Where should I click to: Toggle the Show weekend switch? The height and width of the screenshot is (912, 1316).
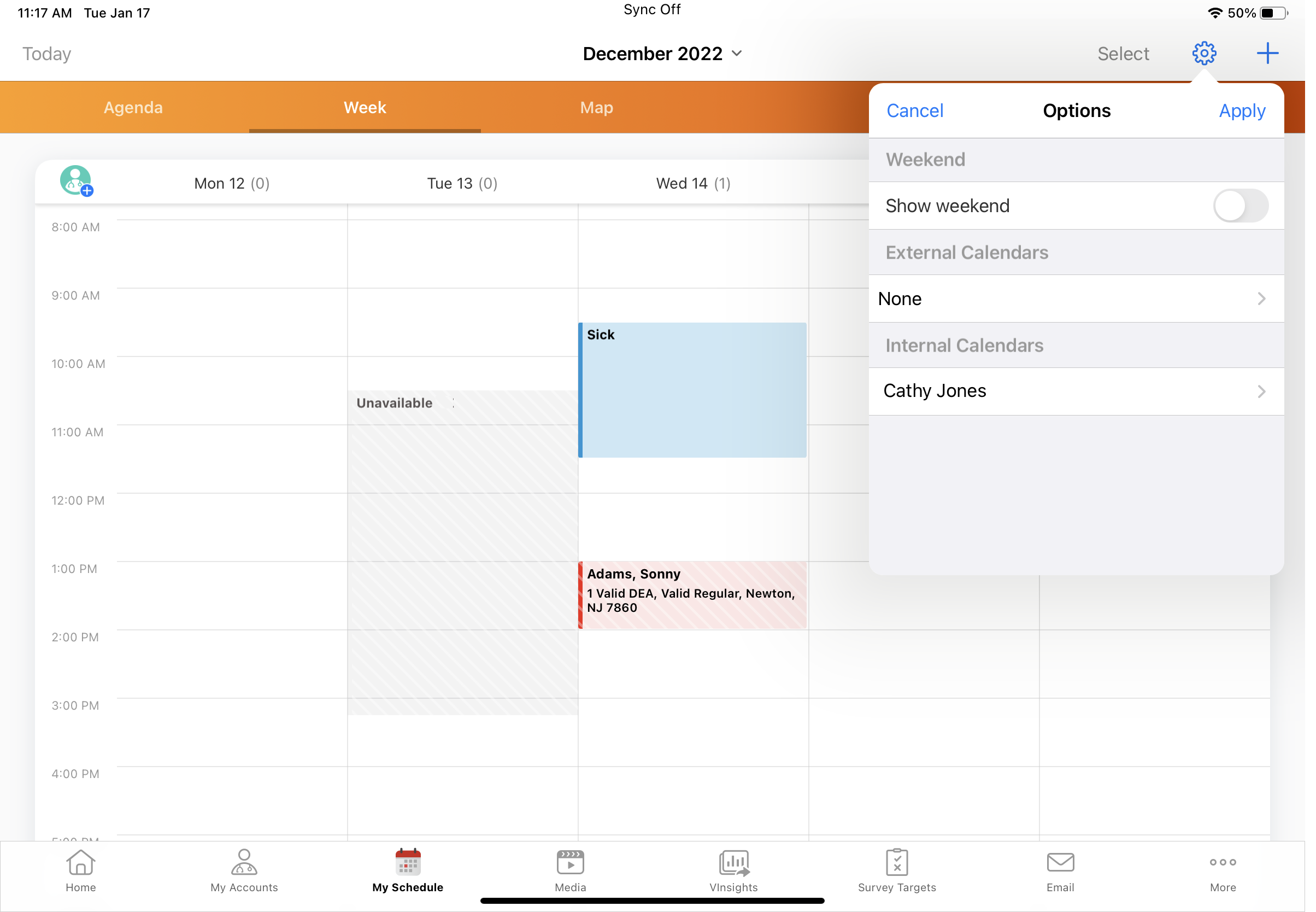click(x=1240, y=206)
